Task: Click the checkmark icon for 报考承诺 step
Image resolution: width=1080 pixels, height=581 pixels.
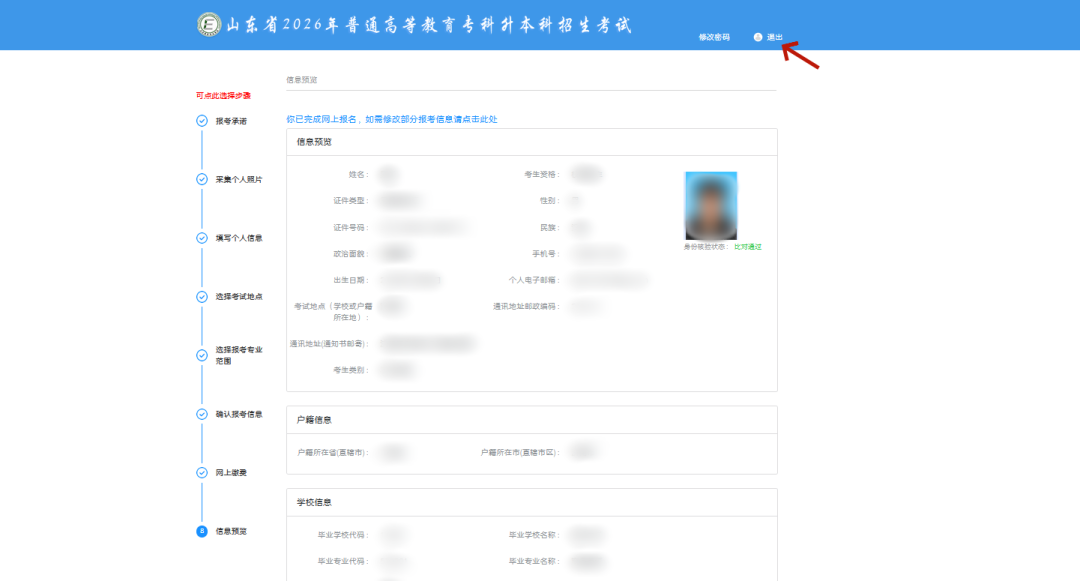Action: click(202, 121)
